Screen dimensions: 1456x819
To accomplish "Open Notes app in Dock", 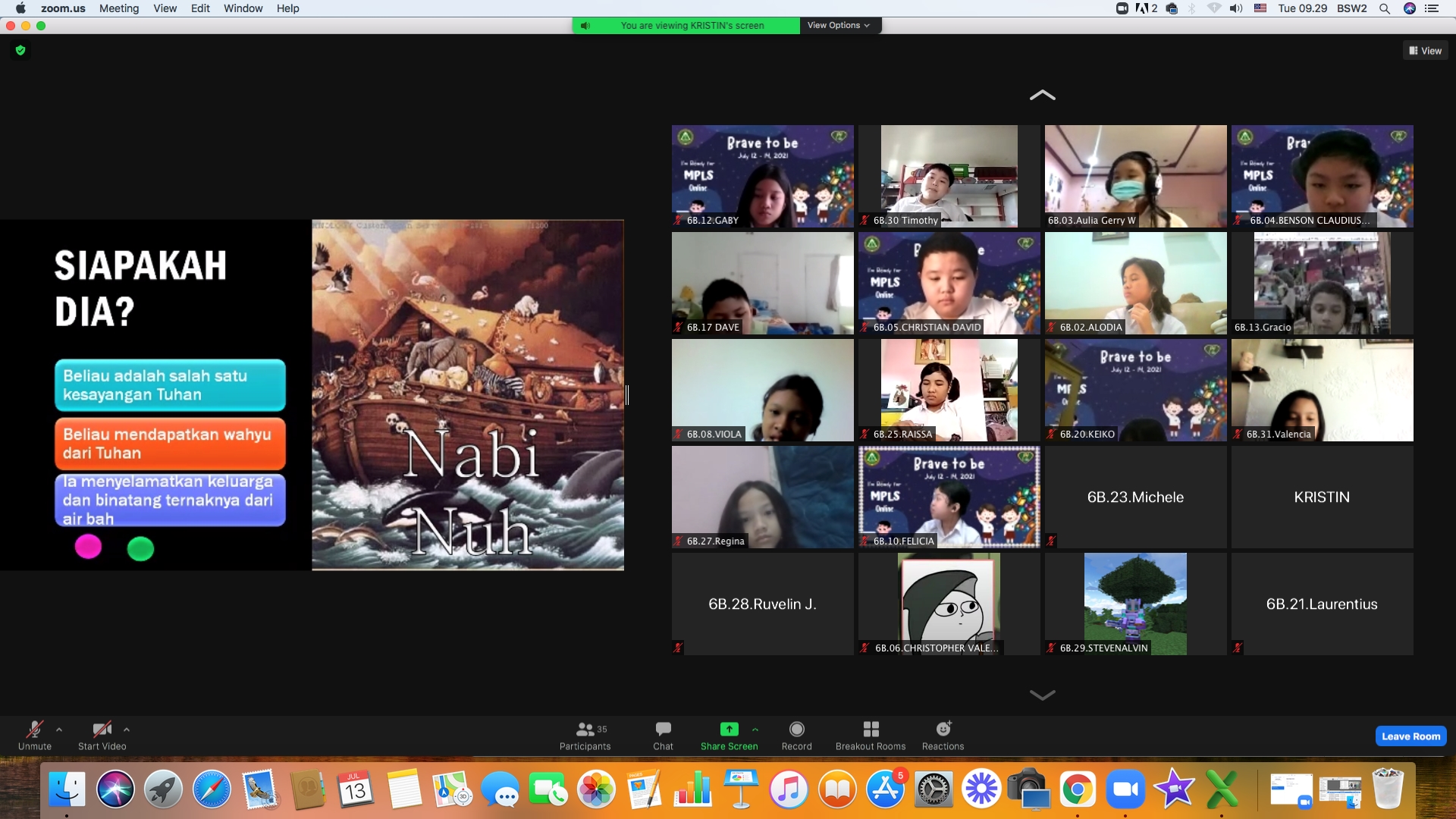I will (403, 790).
